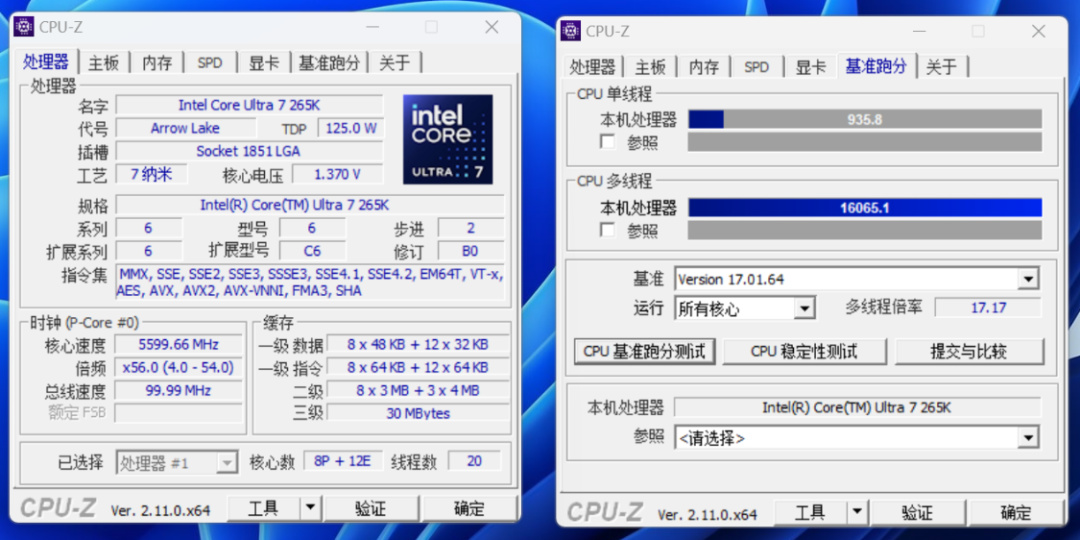Click the 修订 value B0

click(x=471, y=251)
